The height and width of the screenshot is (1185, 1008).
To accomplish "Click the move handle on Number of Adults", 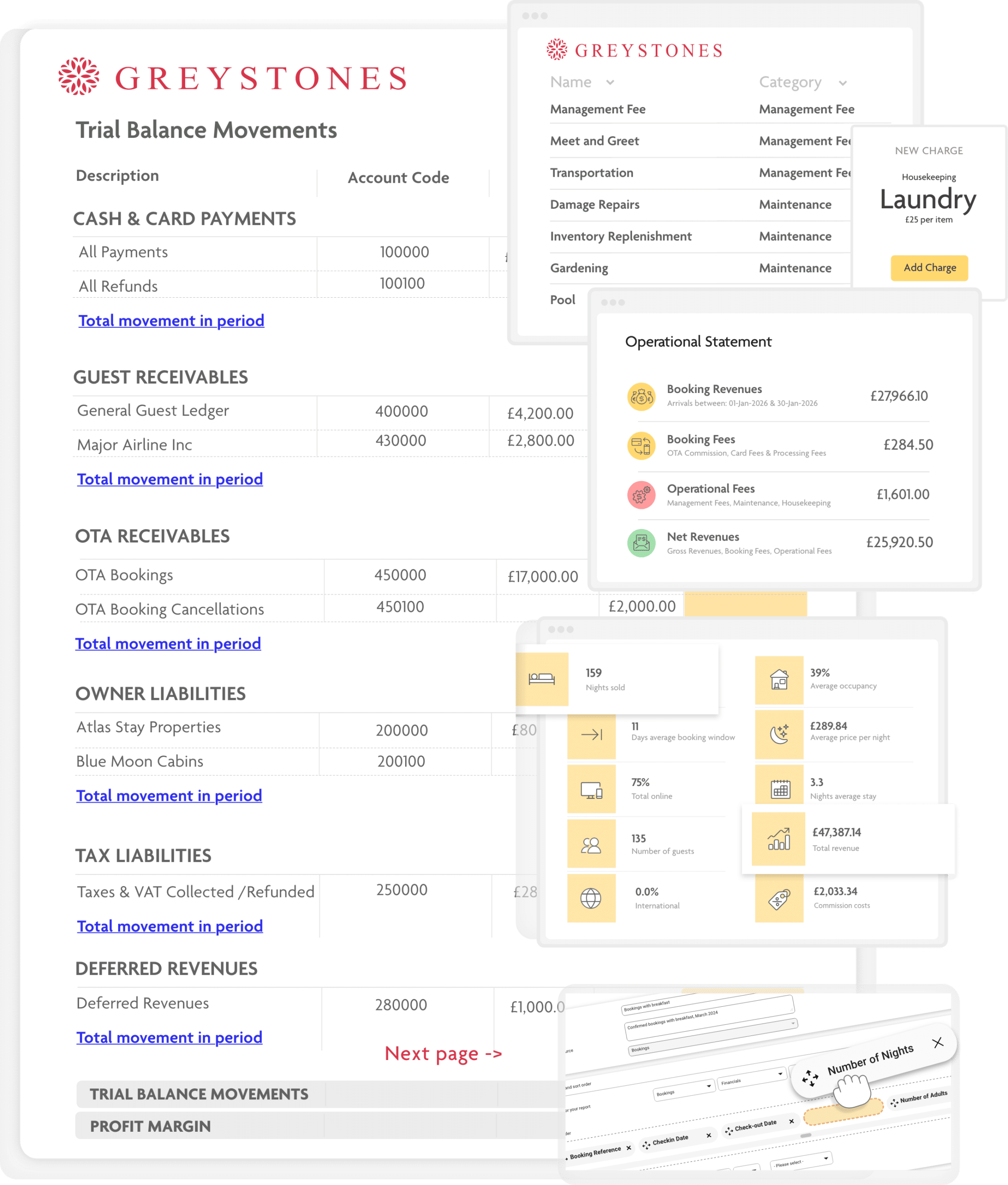I will (x=894, y=1103).
